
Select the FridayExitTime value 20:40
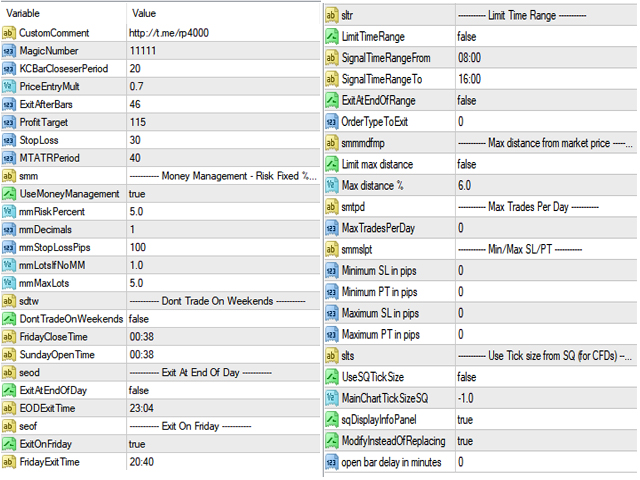(x=142, y=462)
